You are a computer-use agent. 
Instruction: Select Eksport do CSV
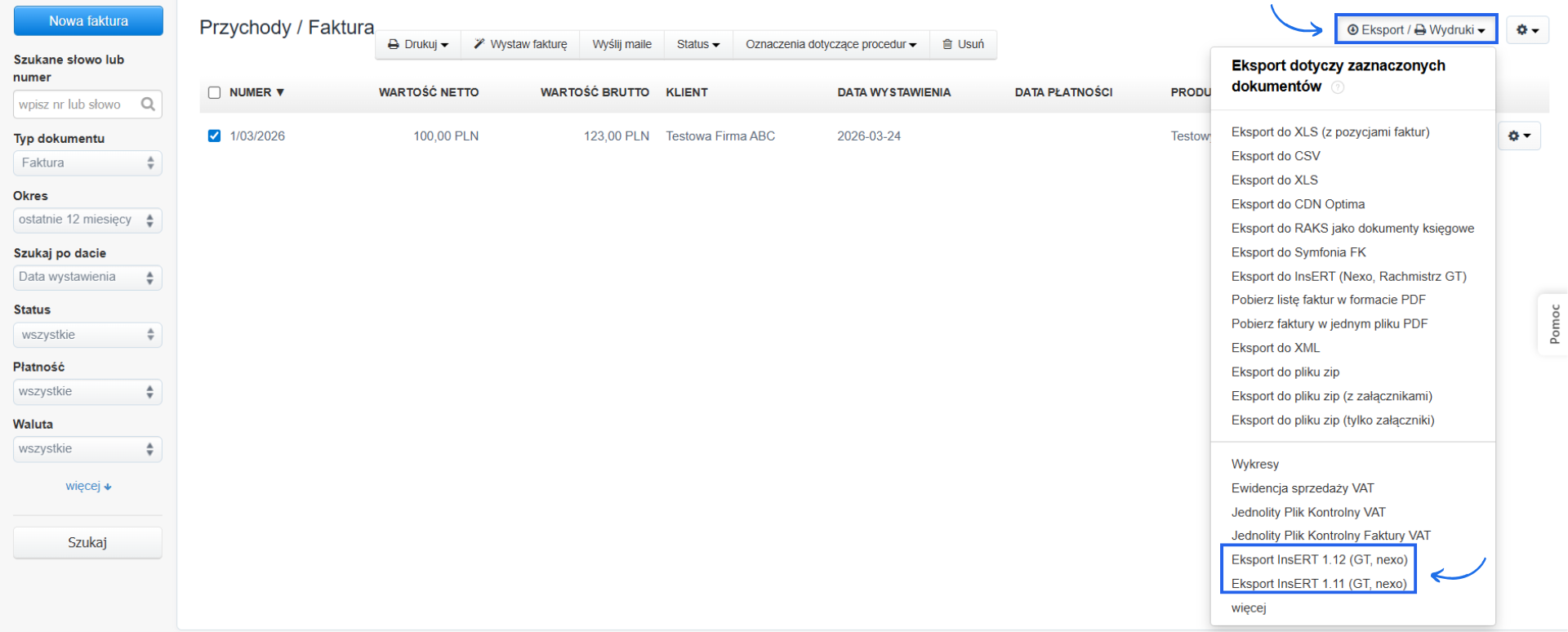[x=1276, y=156]
